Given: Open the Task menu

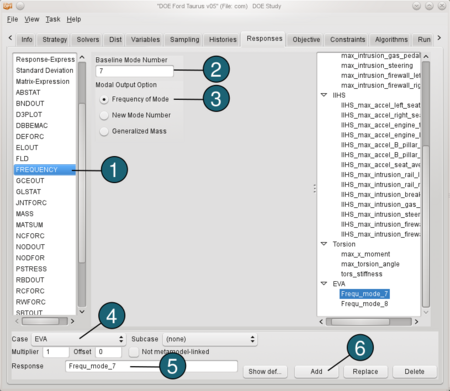Looking at the screenshot, I should point(53,19).
